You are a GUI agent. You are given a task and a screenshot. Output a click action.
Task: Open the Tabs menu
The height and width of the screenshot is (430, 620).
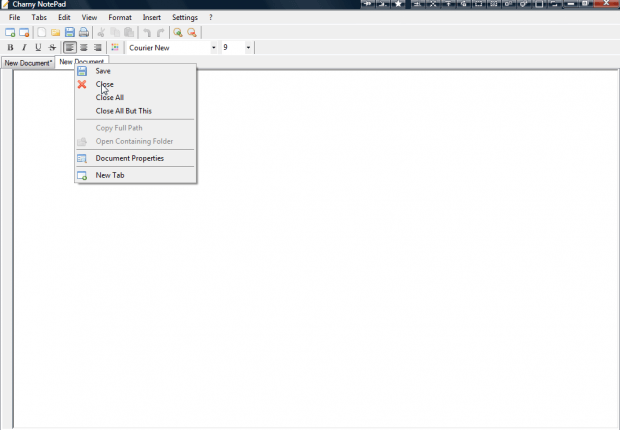(39, 17)
